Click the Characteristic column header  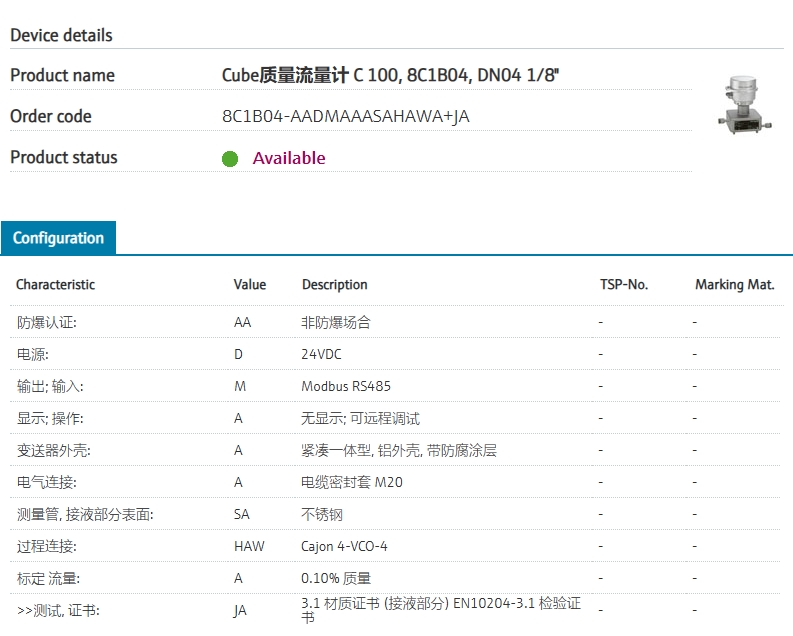56,285
